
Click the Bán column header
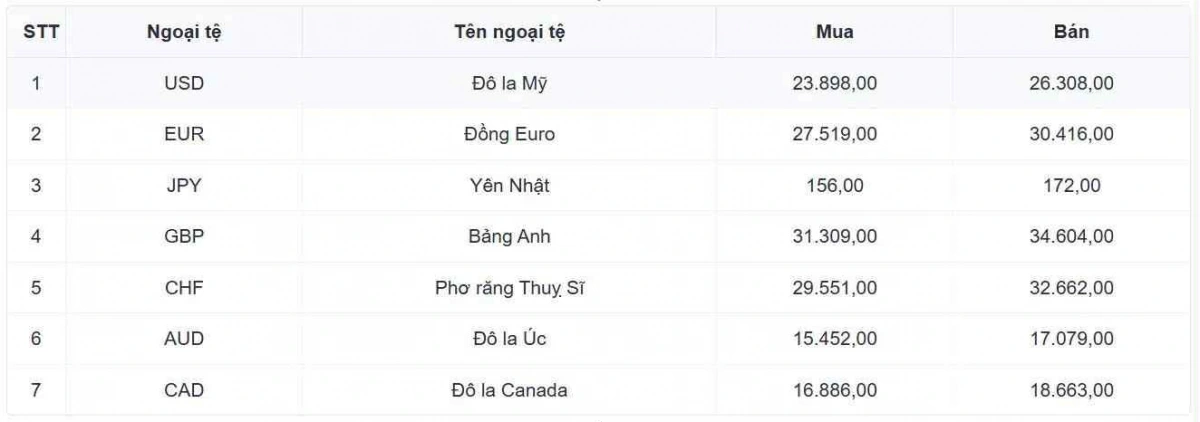pos(1071,32)
